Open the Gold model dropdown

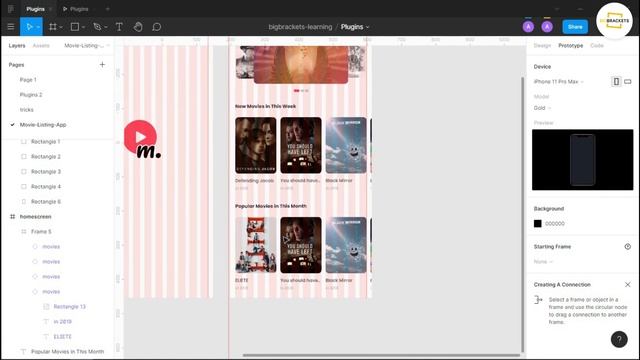(x=542, y=108)
